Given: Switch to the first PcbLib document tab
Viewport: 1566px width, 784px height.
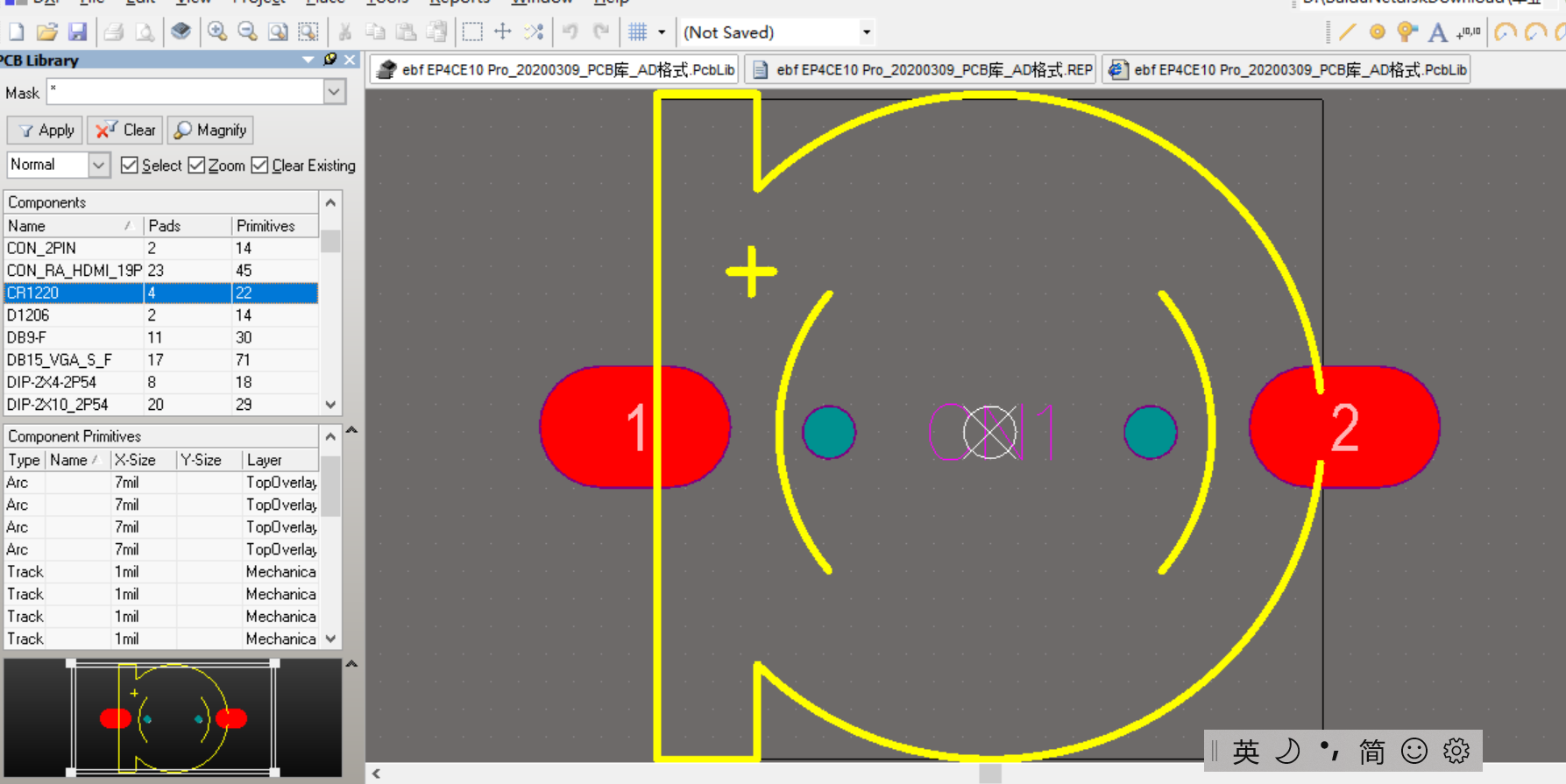Looking at the screenshot, I should point(556,69).
